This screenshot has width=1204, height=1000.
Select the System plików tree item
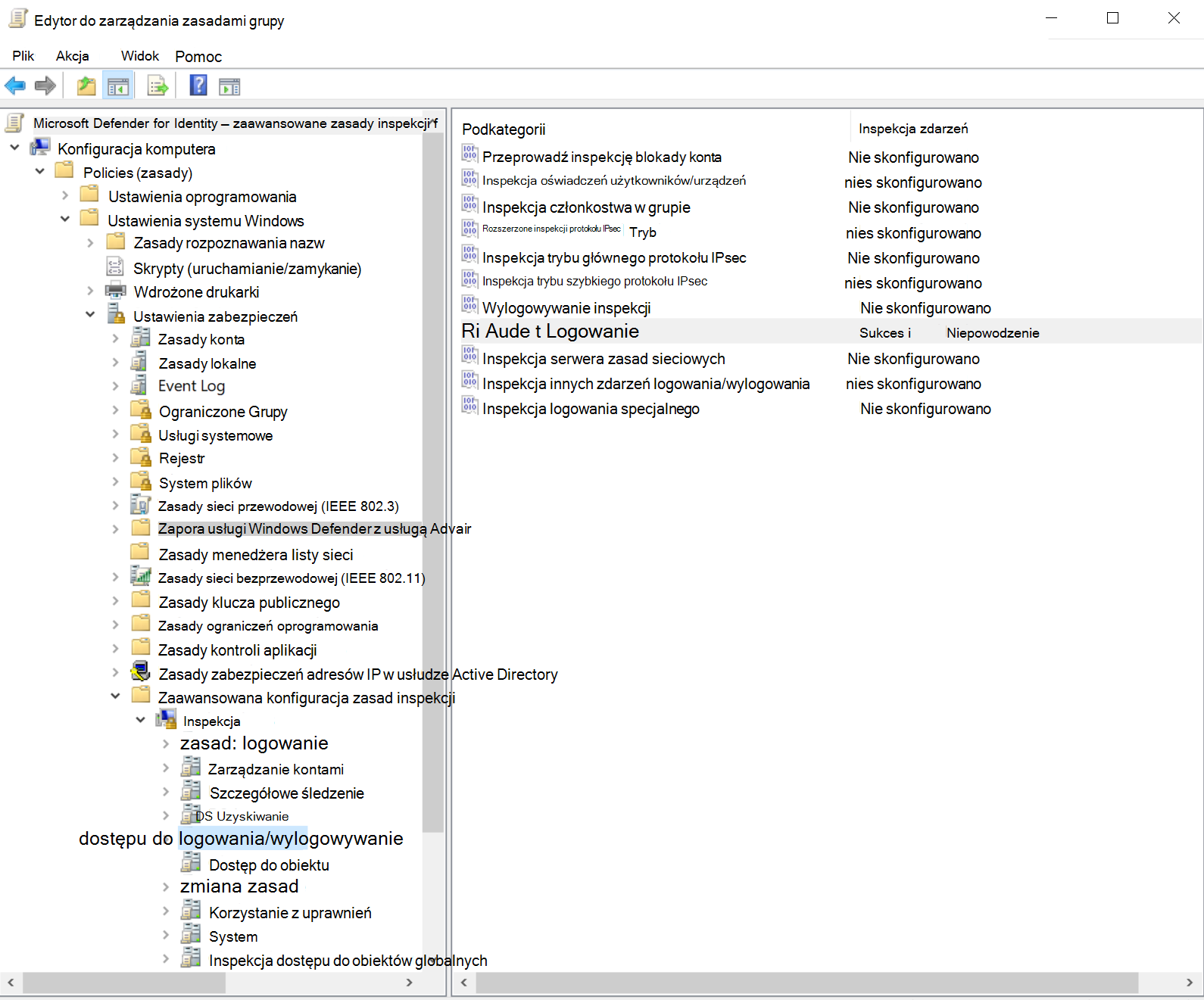click(x=205, y=483)
